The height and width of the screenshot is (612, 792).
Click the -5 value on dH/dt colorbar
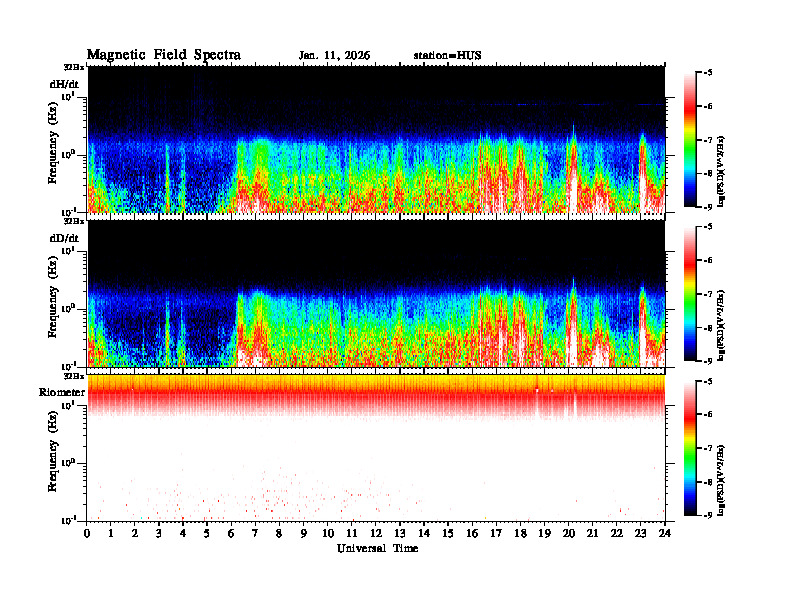(x=708, y=73)
